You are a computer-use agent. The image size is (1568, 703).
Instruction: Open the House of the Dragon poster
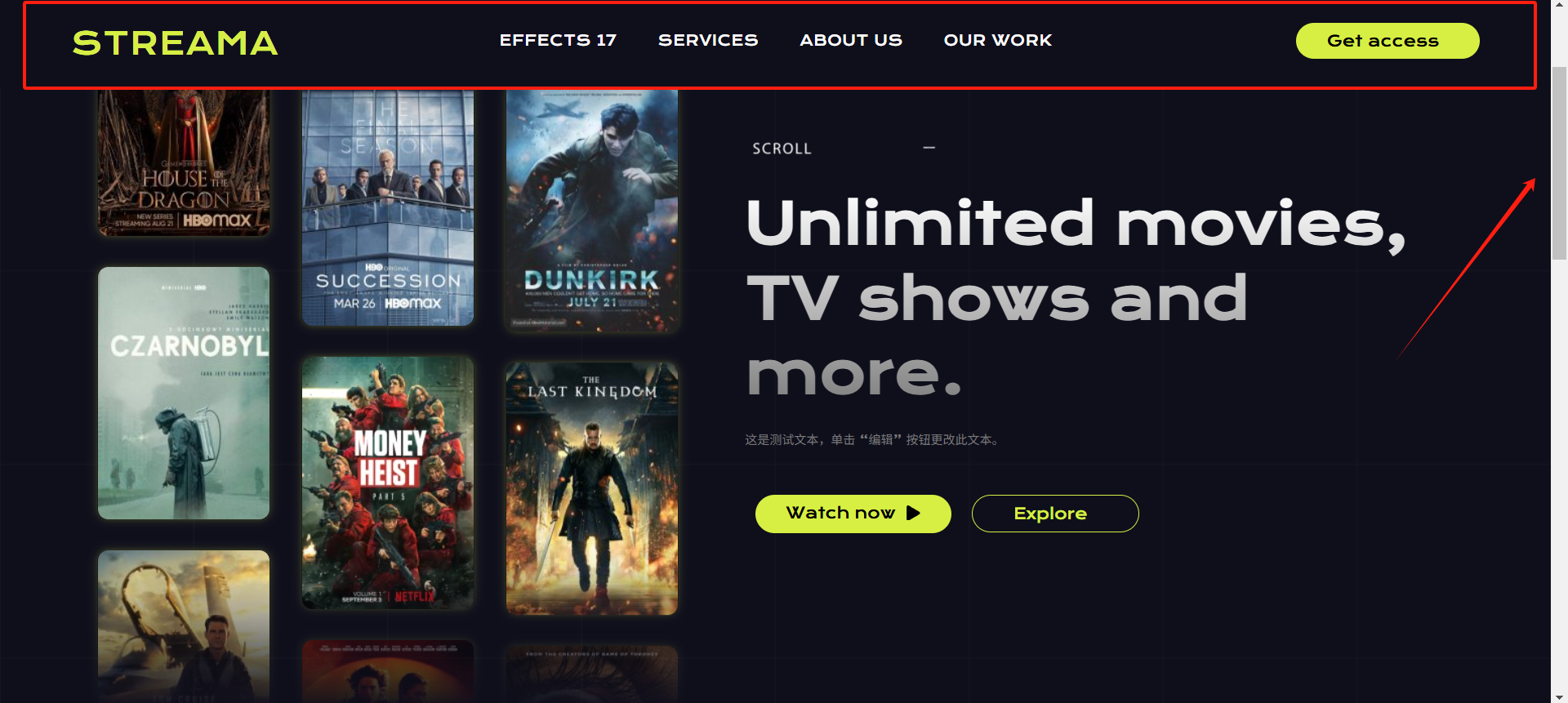184,162
